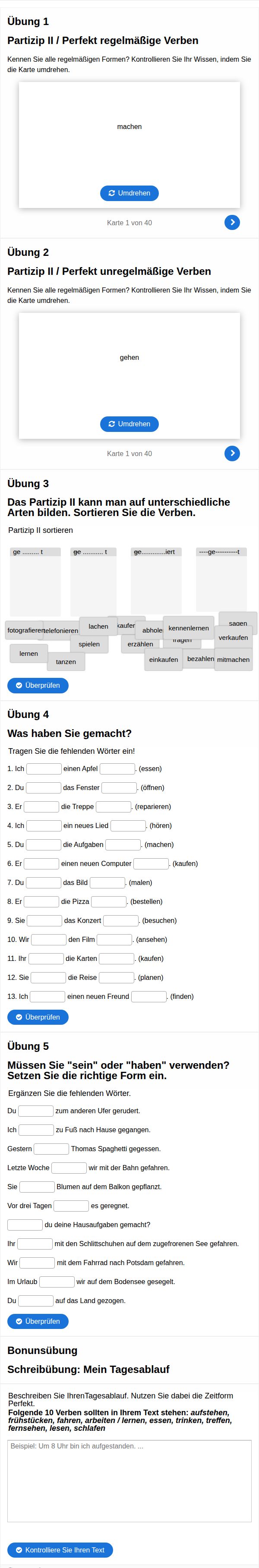Click the 'ge.............iert' sorting column
The width and height of the screenshot is (259, 1568).
(x=156, y=581)
